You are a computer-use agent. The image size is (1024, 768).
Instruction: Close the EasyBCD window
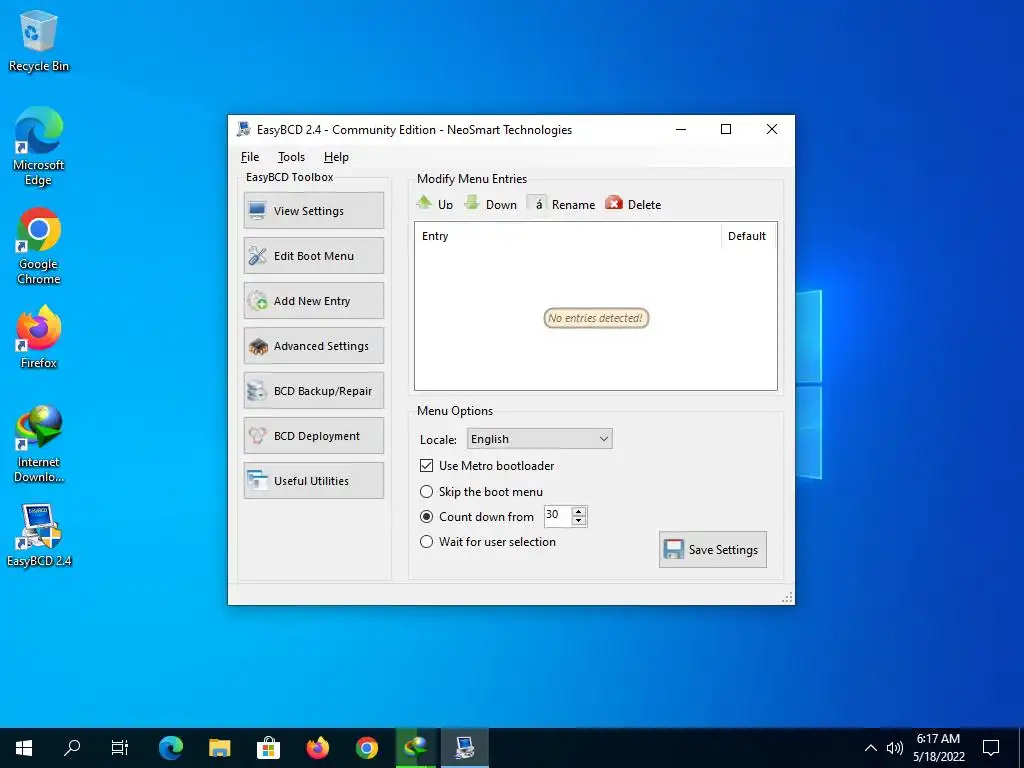click(x=772, y=129)
